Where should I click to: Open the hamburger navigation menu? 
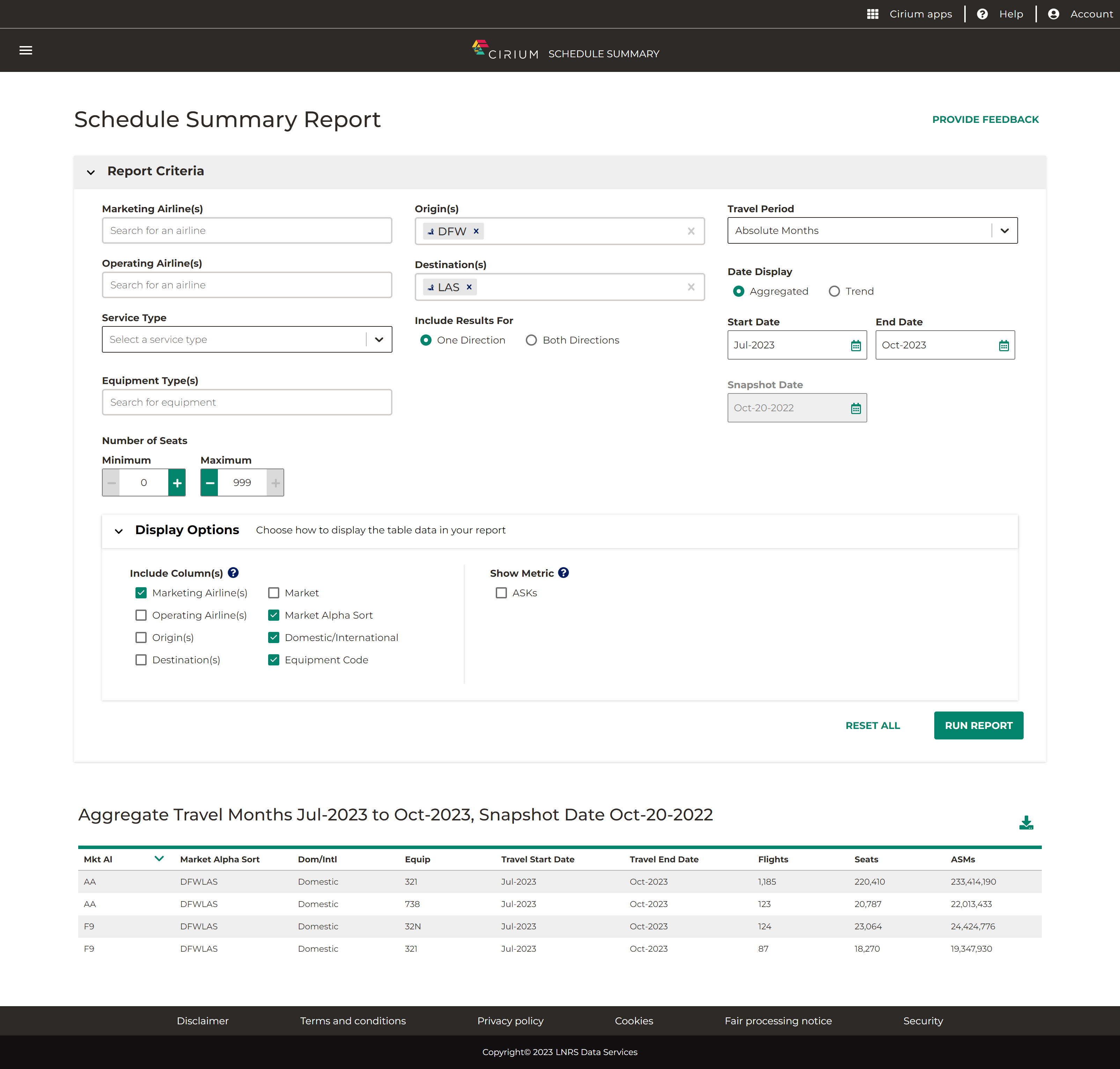25,50
